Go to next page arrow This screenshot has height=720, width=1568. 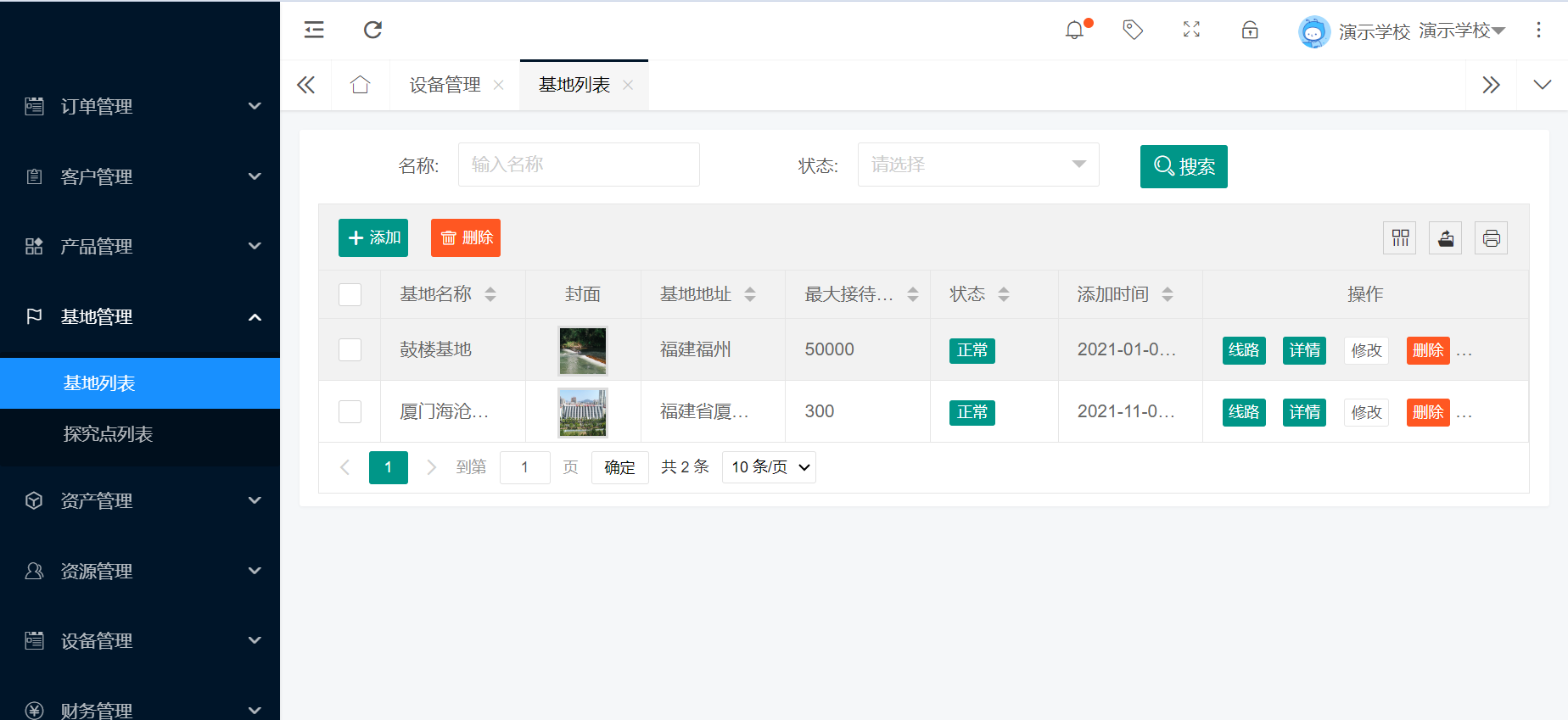[431, 467]
